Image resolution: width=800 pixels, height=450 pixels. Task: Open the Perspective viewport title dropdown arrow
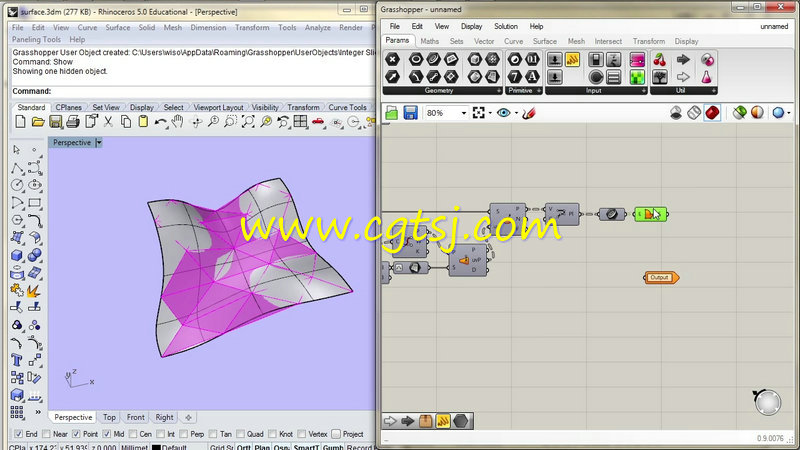pyautogui.click(x=98, y=143)
